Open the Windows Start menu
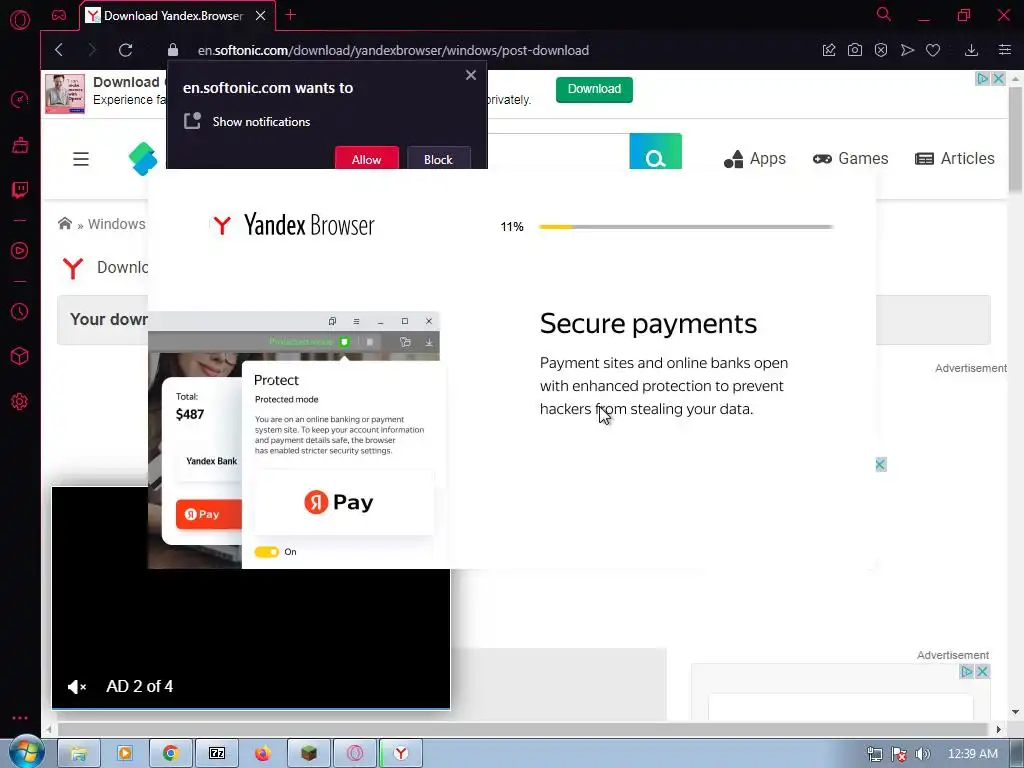 pyautogui.click(x=25, y=753)
